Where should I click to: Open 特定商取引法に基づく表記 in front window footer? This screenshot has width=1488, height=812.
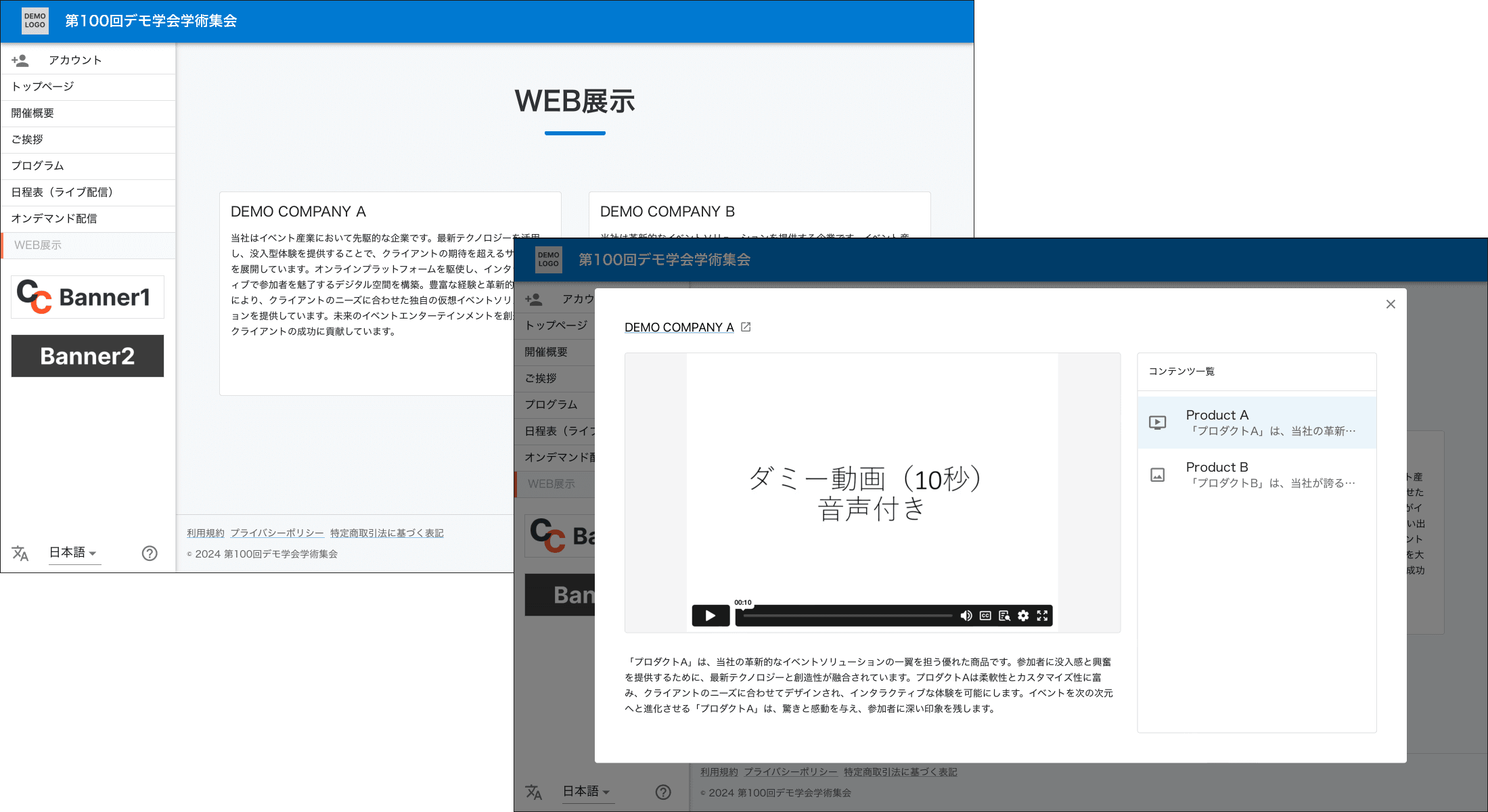(x=901, y=772)
